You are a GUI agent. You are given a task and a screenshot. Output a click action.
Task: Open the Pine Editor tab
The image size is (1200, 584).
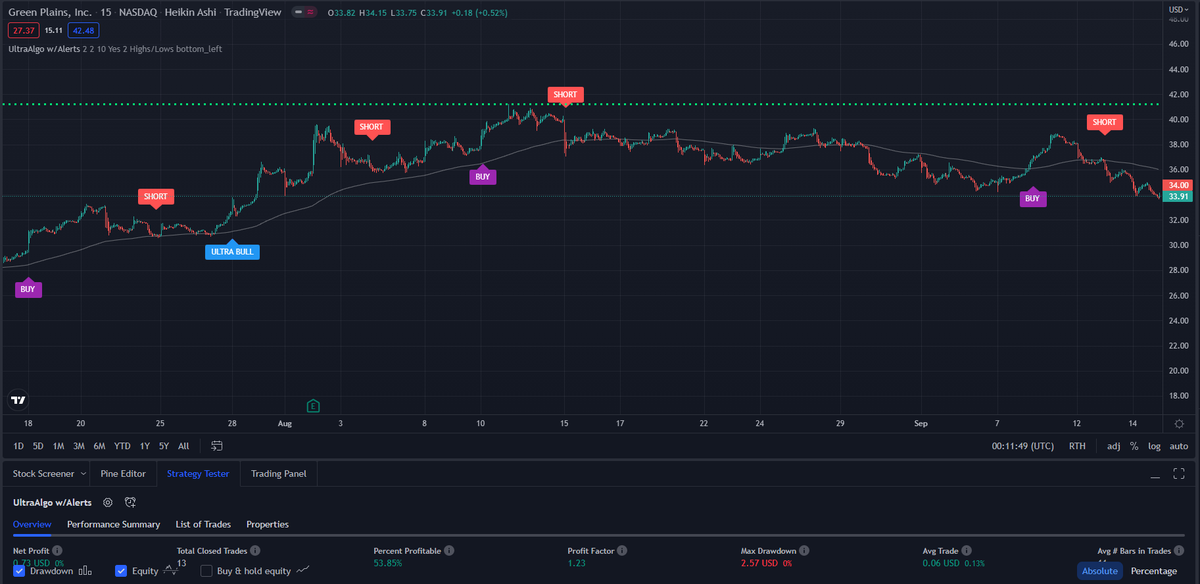[x=123, y=473]
